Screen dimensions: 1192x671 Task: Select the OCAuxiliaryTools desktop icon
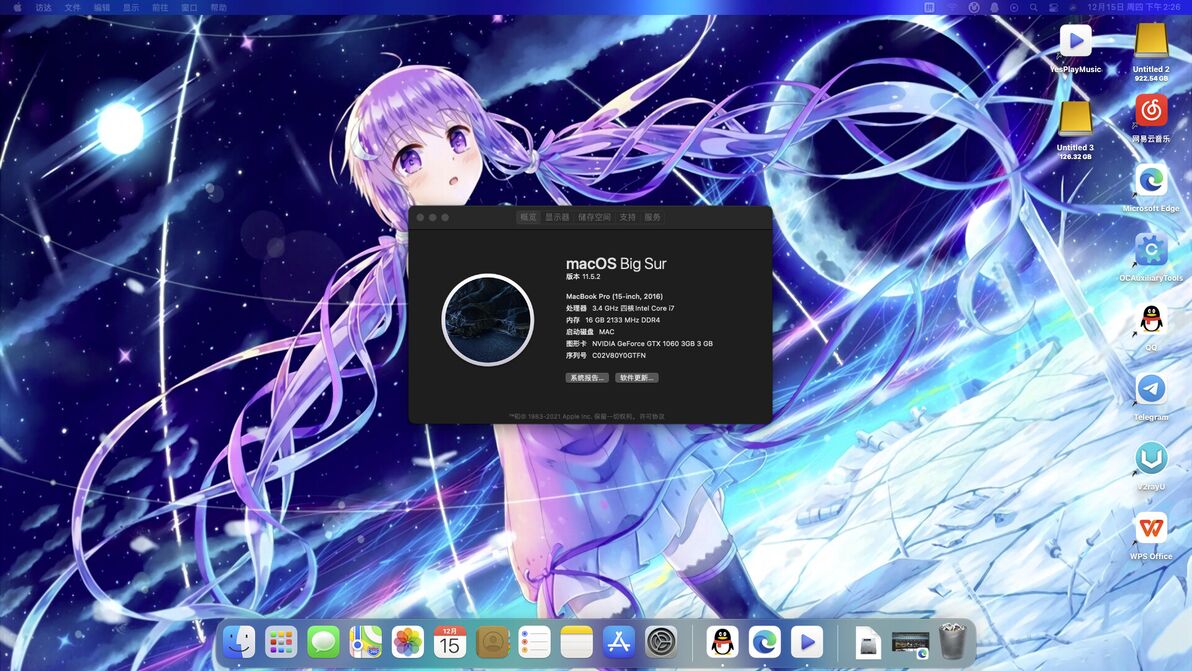click(1151, 250)
